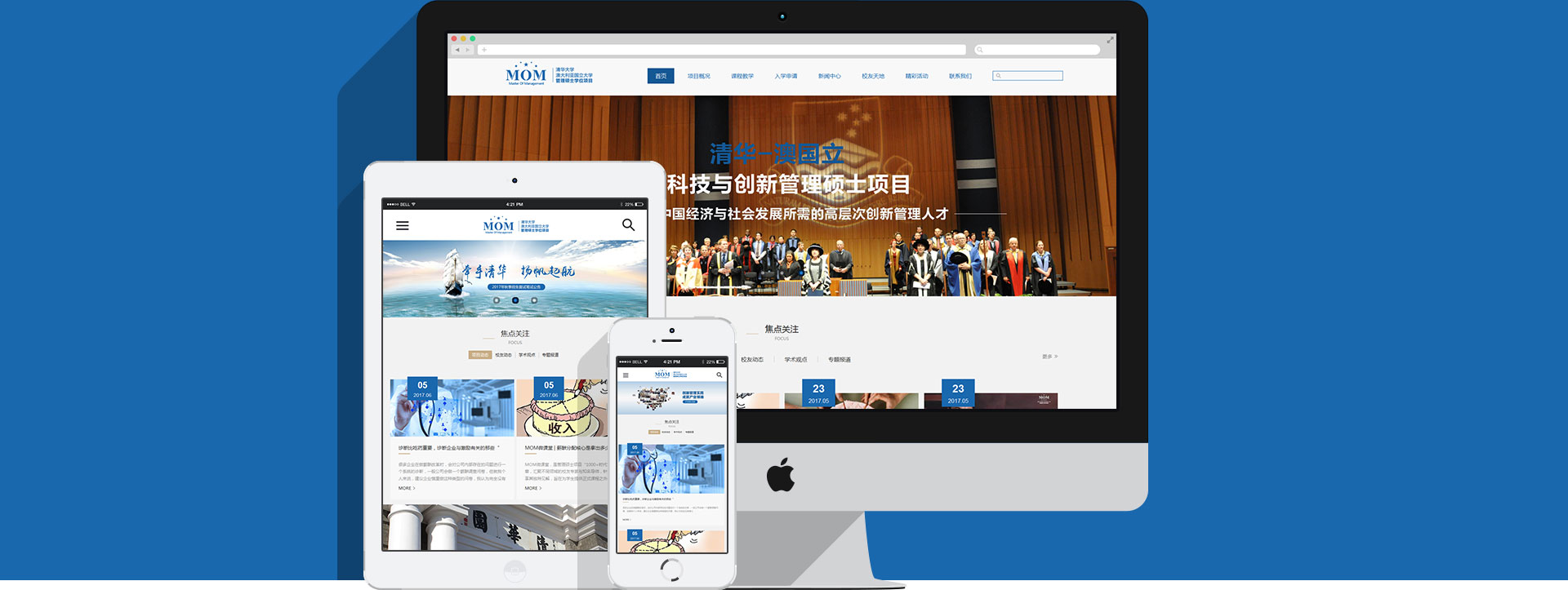Viewport: 1568px width, 590px height.
Task: Open the stethoscope article image on tablet
Action: coord(452,408)
